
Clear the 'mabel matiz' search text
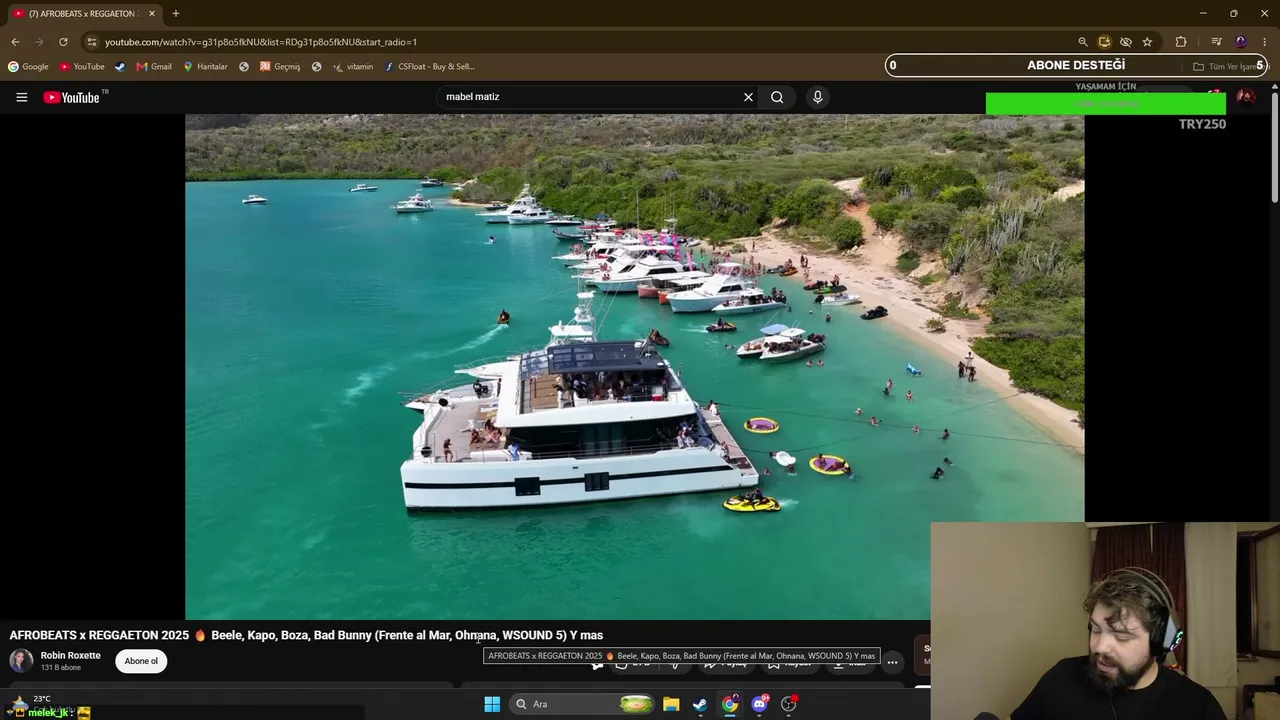748,97
